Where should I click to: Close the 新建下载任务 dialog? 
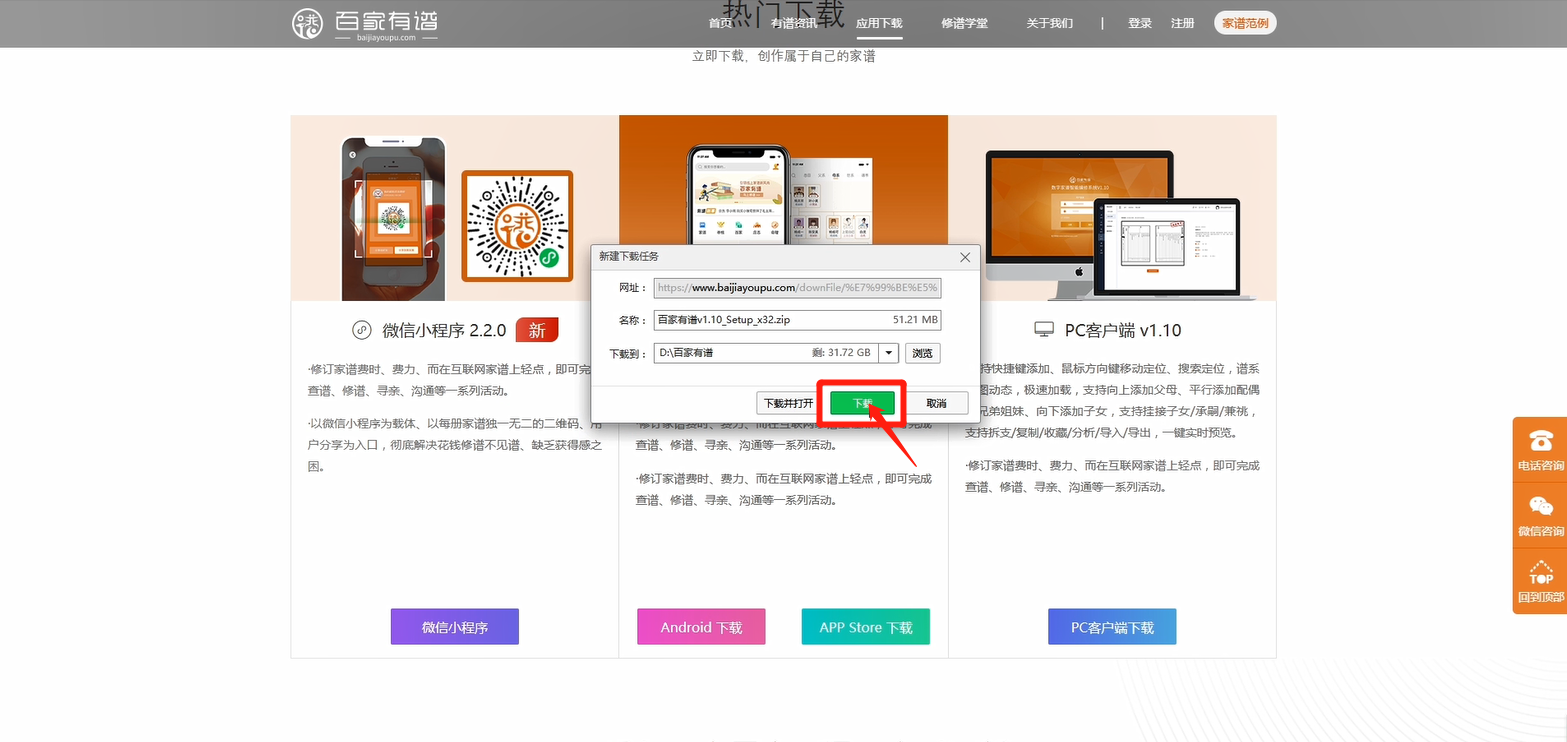(965, 257)
